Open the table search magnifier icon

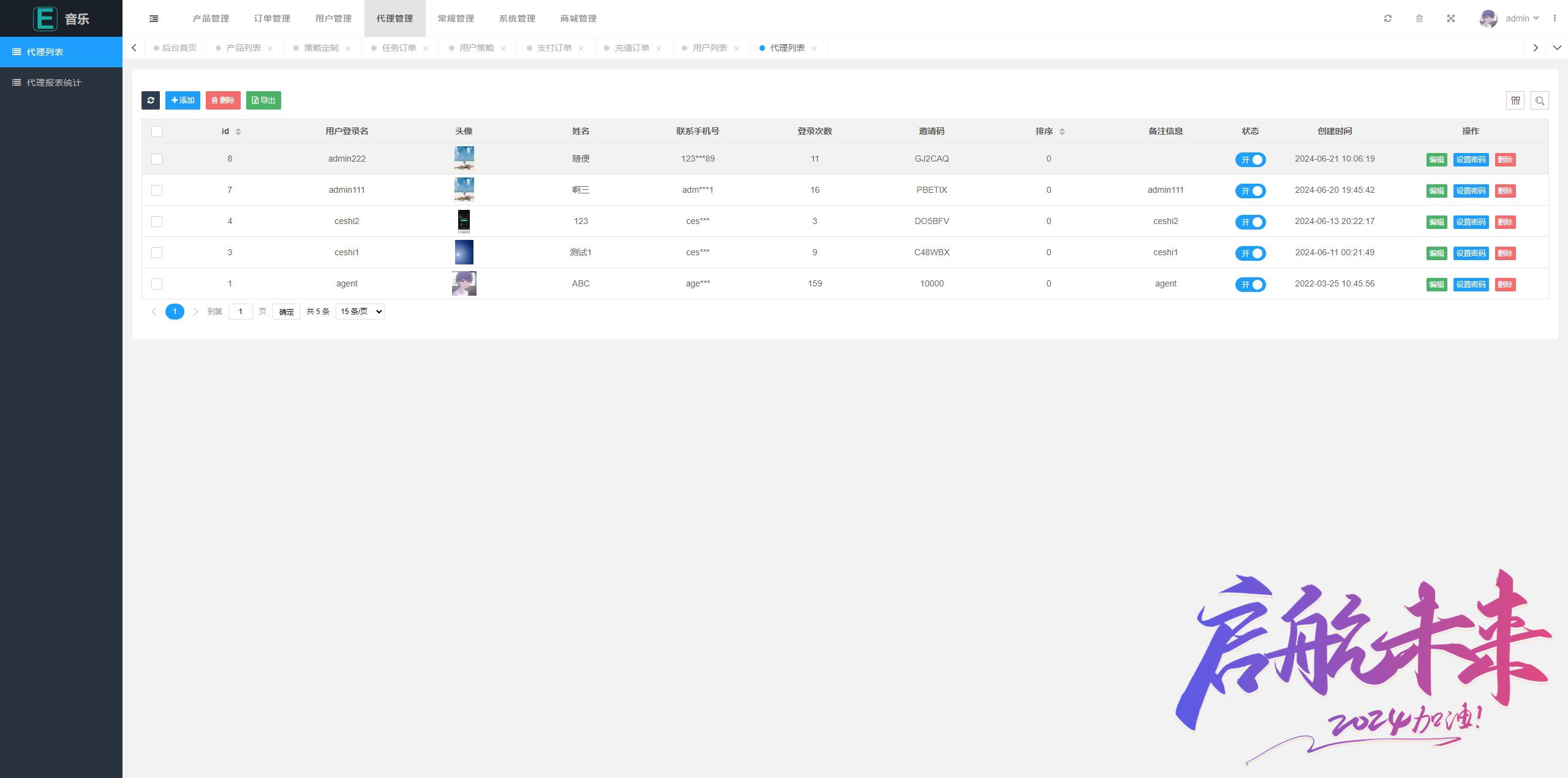coord(1540,100)
